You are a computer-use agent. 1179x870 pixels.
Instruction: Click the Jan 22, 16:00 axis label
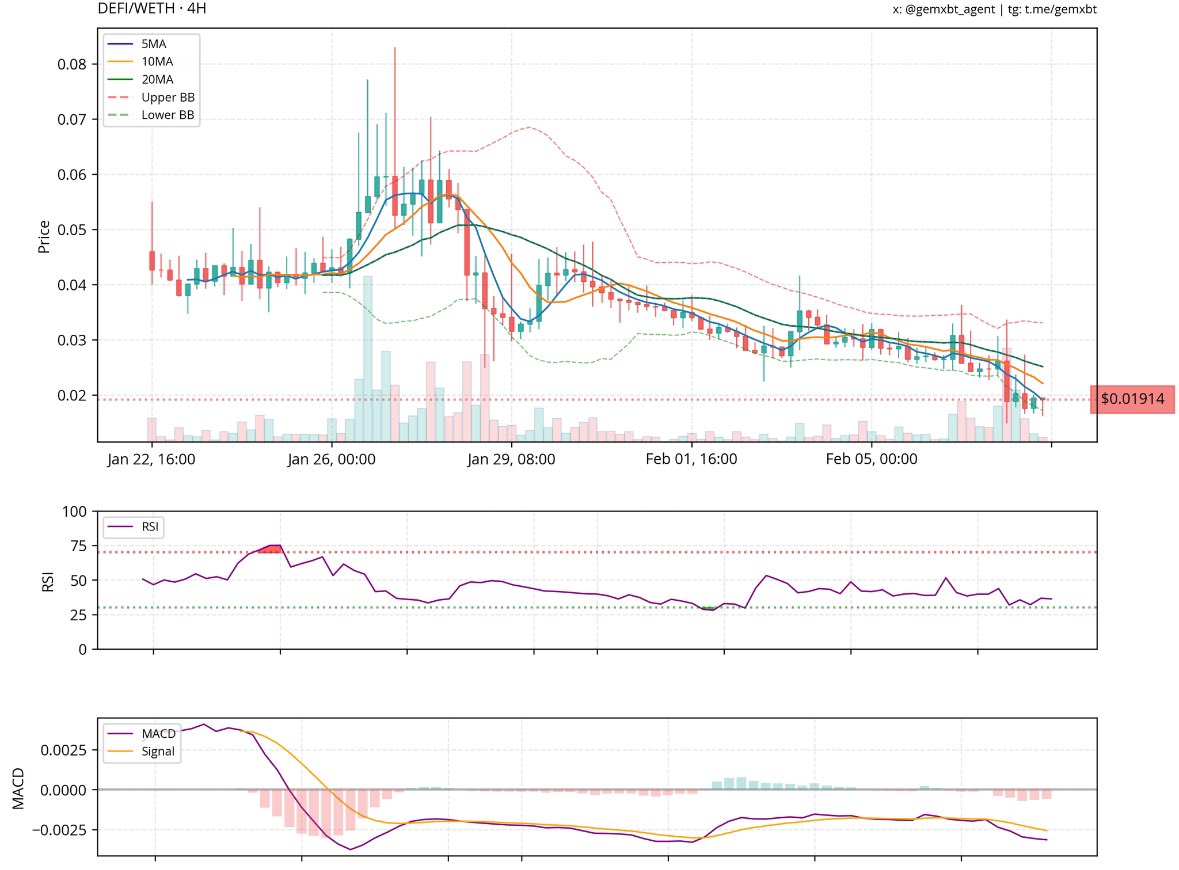[x=151, y=459]
